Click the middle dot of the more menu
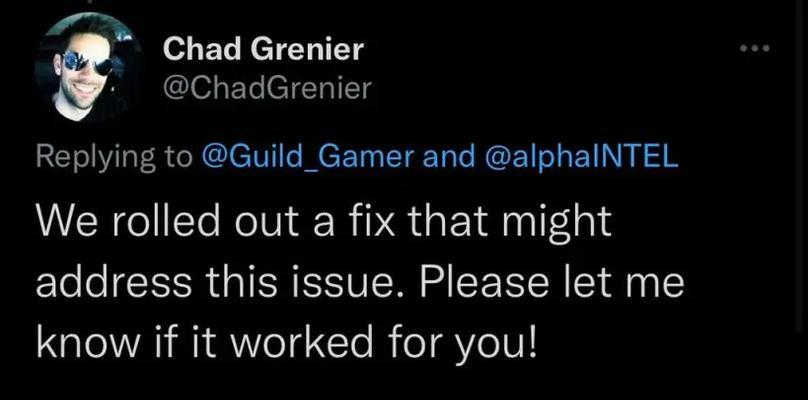The image size is (808, 400). coord(754,48)
